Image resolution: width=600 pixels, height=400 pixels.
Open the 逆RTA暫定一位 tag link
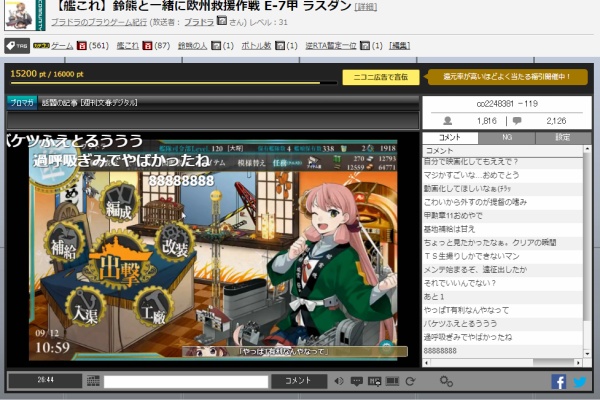pos(331,46)
